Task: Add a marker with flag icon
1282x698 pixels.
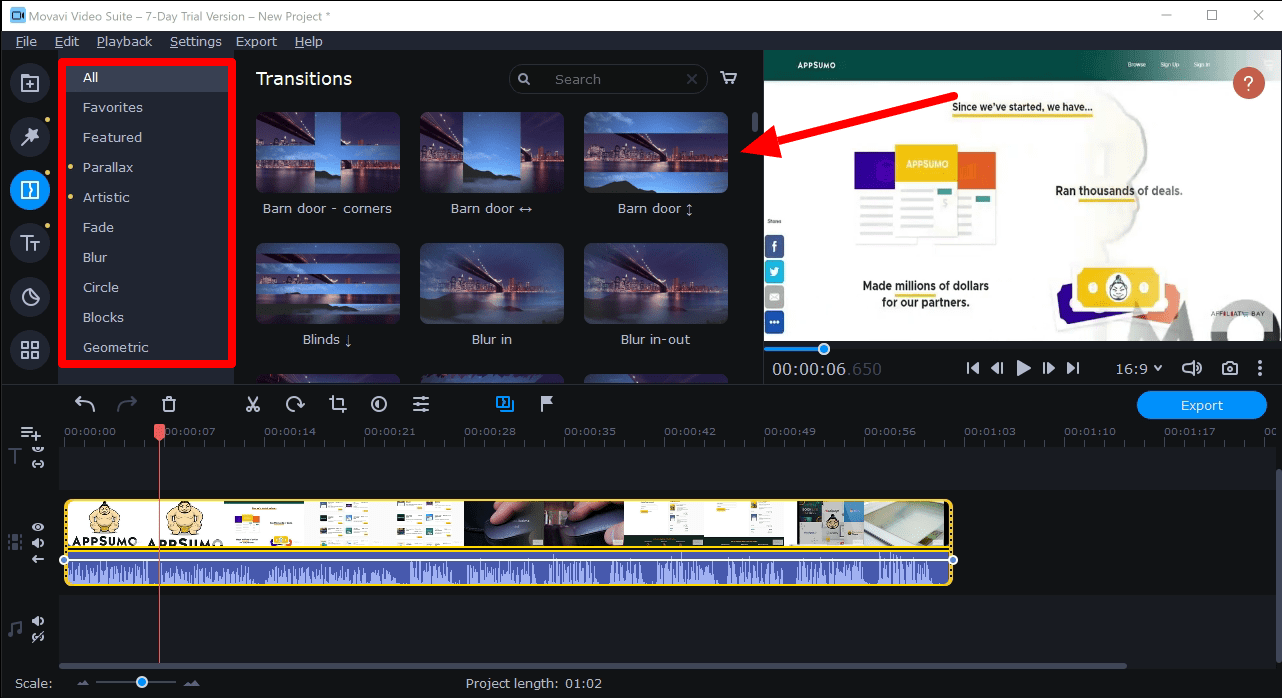Action: pos(547,404)
